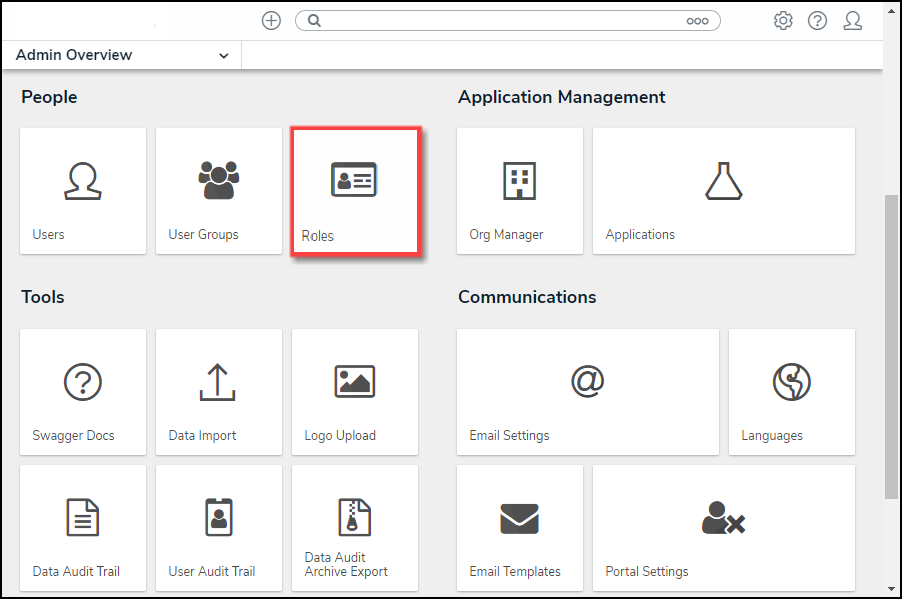Open Data Audit Archive Export tile

point(355,528)
